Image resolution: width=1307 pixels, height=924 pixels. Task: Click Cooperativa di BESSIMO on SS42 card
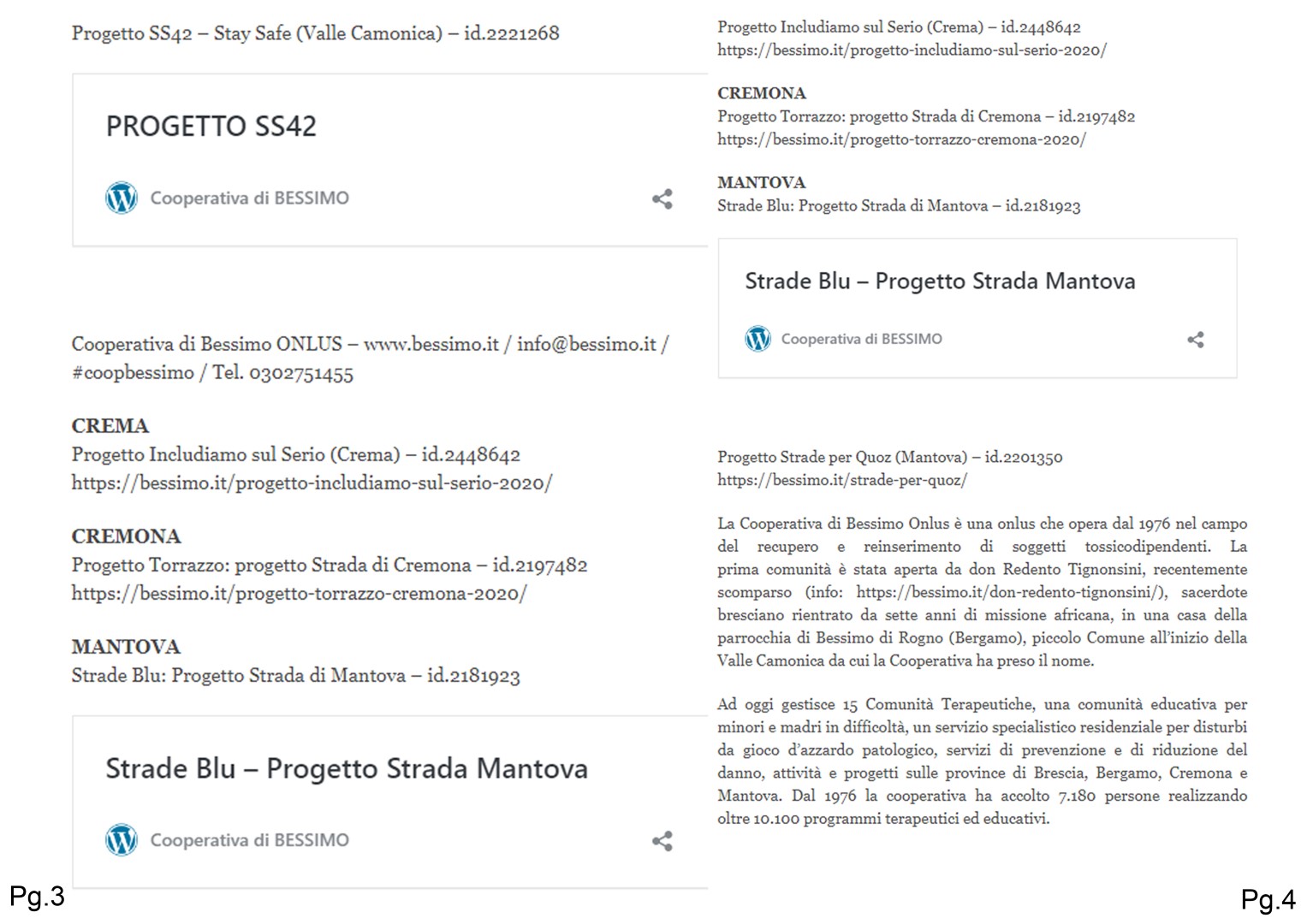[x=249, y=198]
